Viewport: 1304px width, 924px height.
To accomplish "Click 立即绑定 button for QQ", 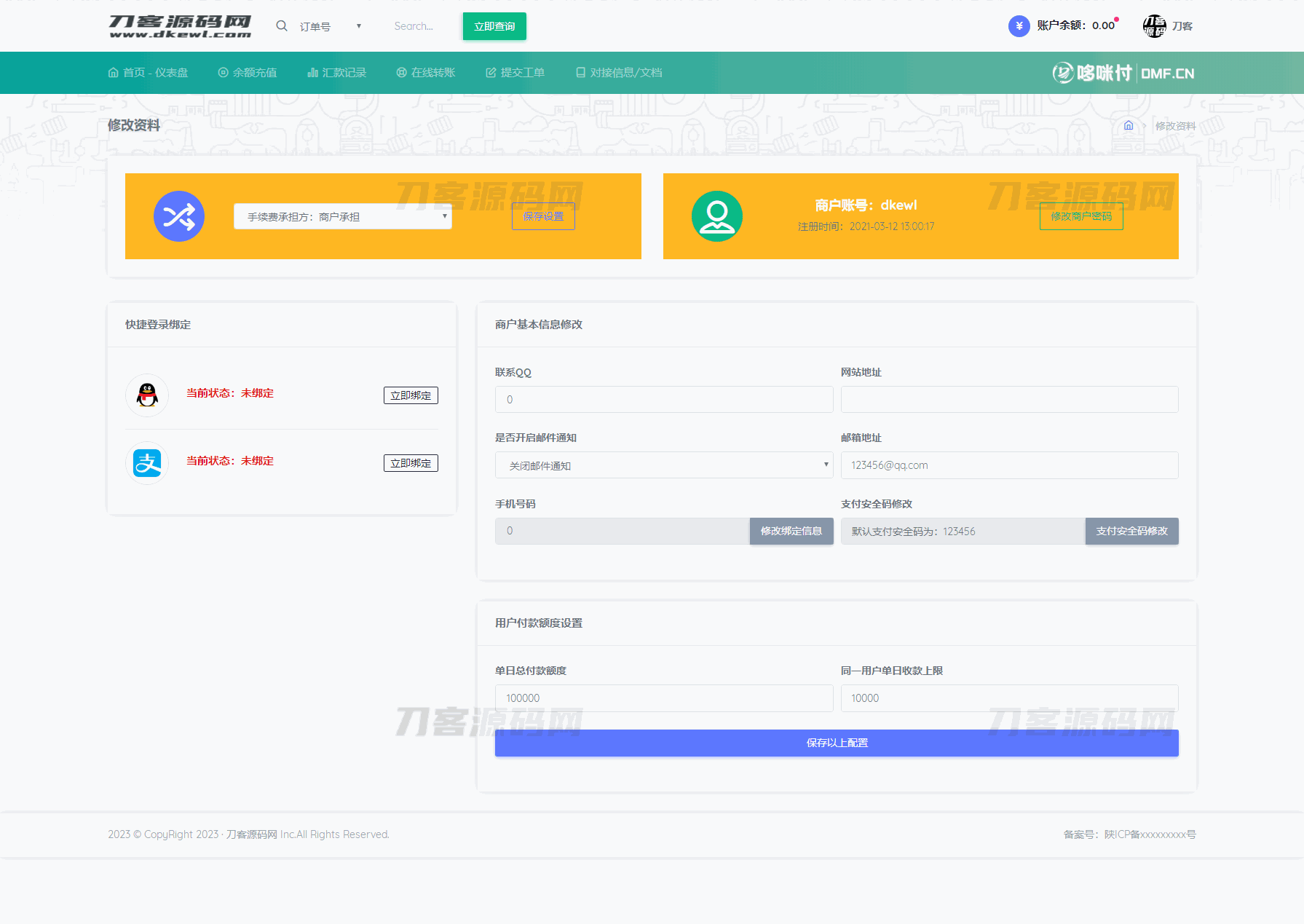I will 411,395.
